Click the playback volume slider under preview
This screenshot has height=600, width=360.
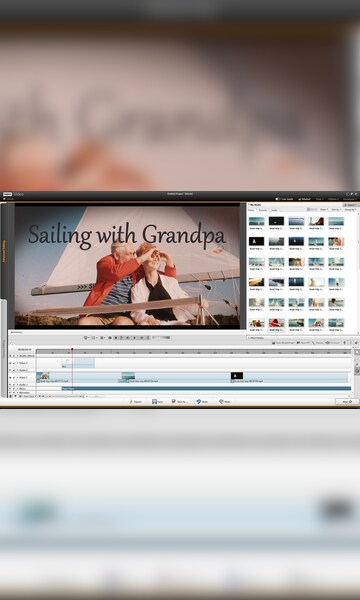coord(161,338)
